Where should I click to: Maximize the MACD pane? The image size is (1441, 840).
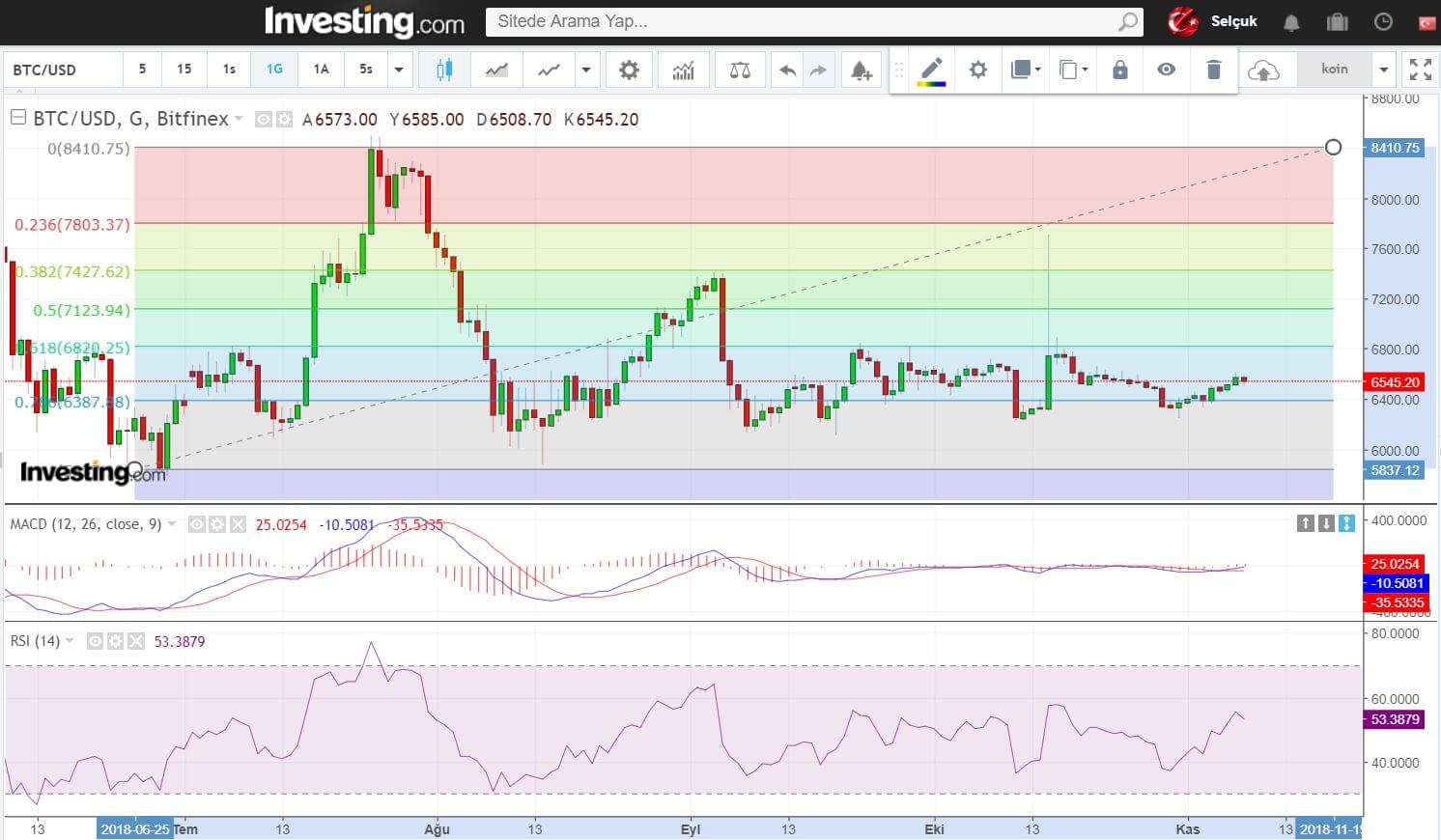point(1347,523)
